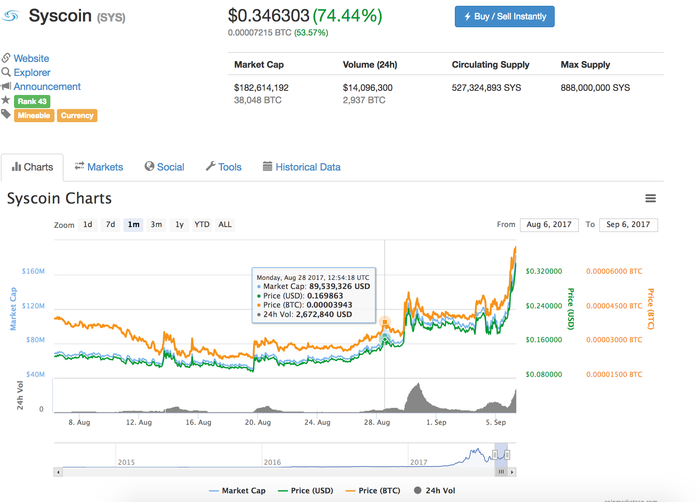The width and height of the screenshot is (700, 502).
Task: Click the left navigator range handle
Action: [495, 455]
